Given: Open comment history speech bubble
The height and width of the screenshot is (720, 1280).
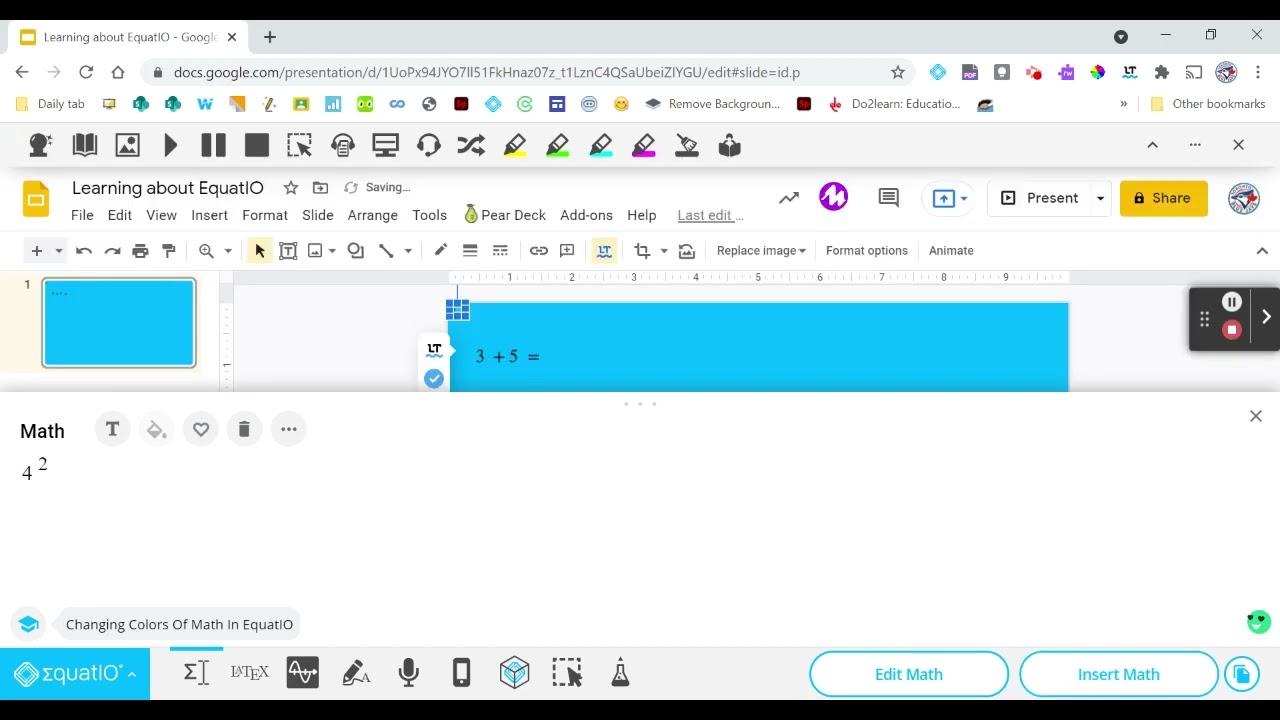Looking at the screenshot, I should tap(888, 198).
